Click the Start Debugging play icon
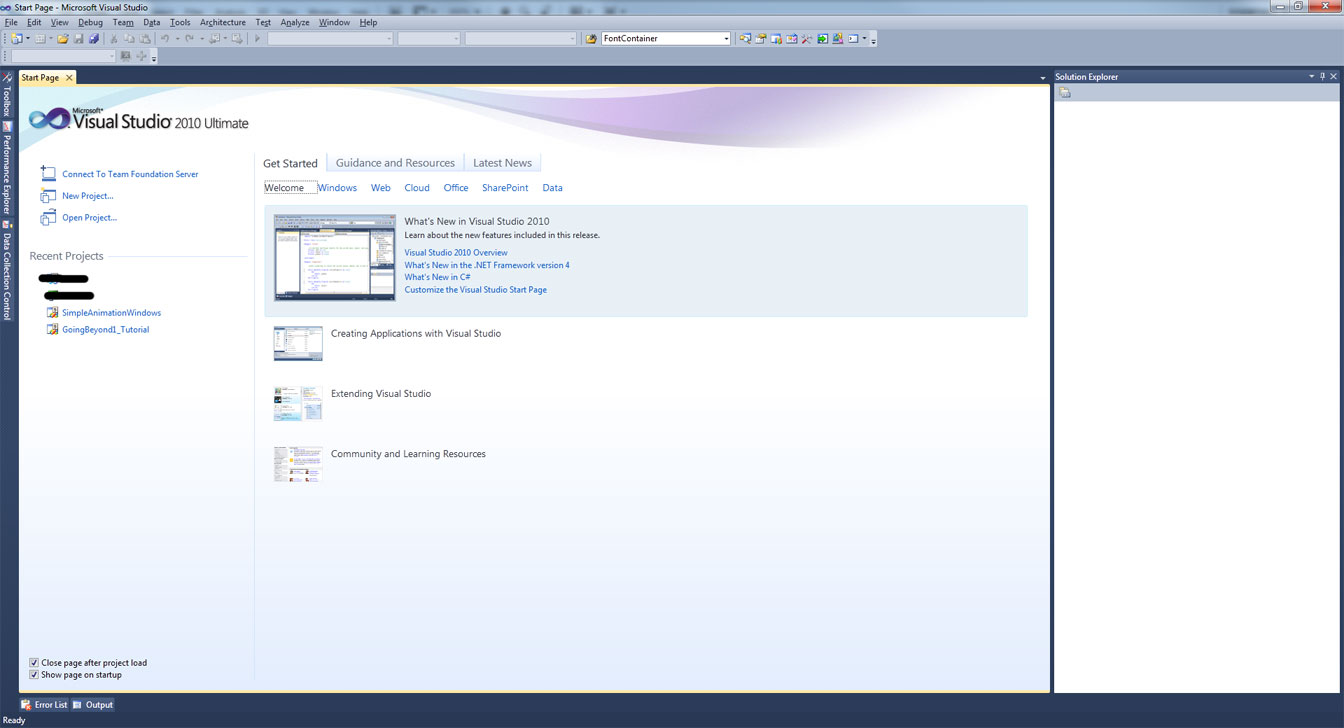1344x728 pixels. 257,39
